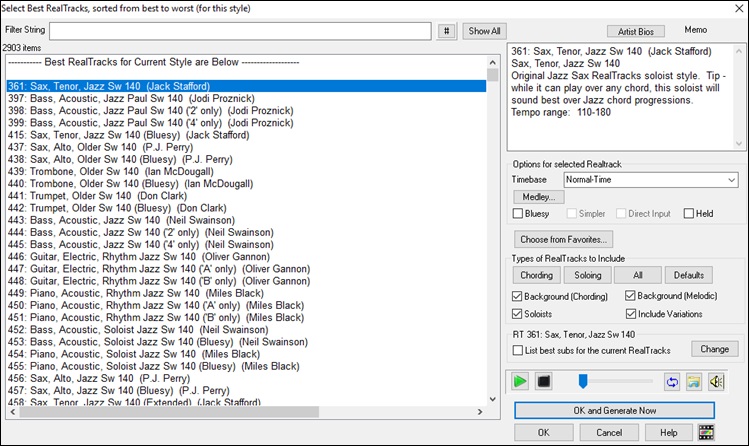Select 448: Guitar, Electric, Rhythm Jazz ('B' only)
This screenshot has height=446, width=749.
[246, 281]
